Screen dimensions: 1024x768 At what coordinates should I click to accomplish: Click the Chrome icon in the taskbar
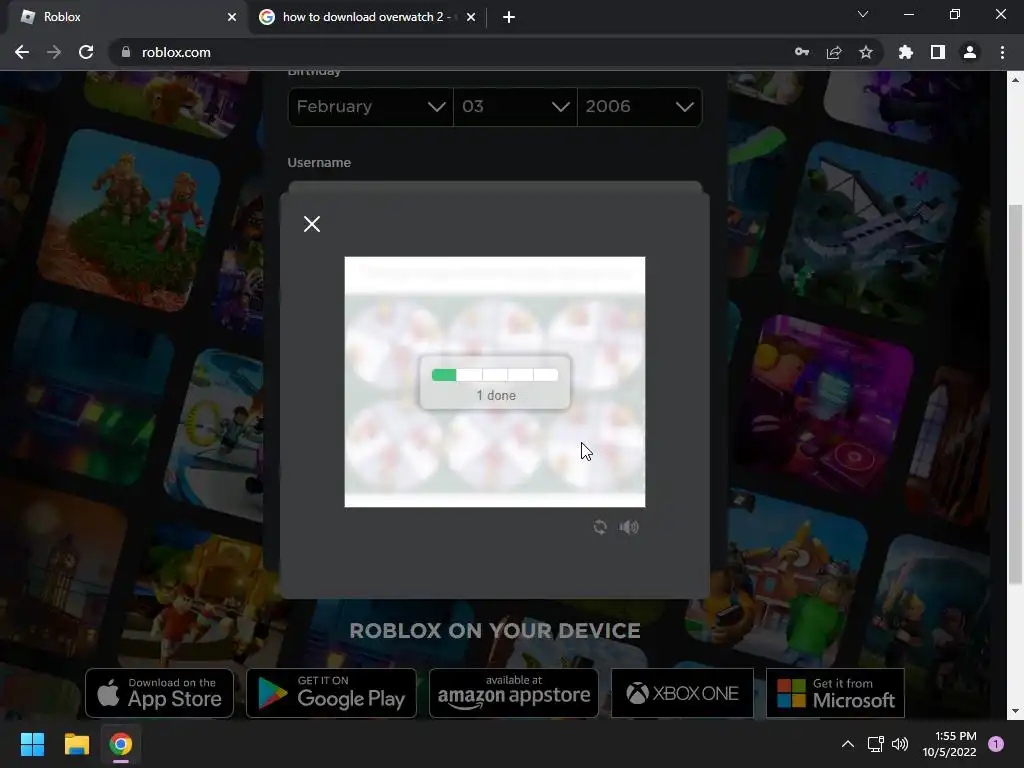point(120,744)
